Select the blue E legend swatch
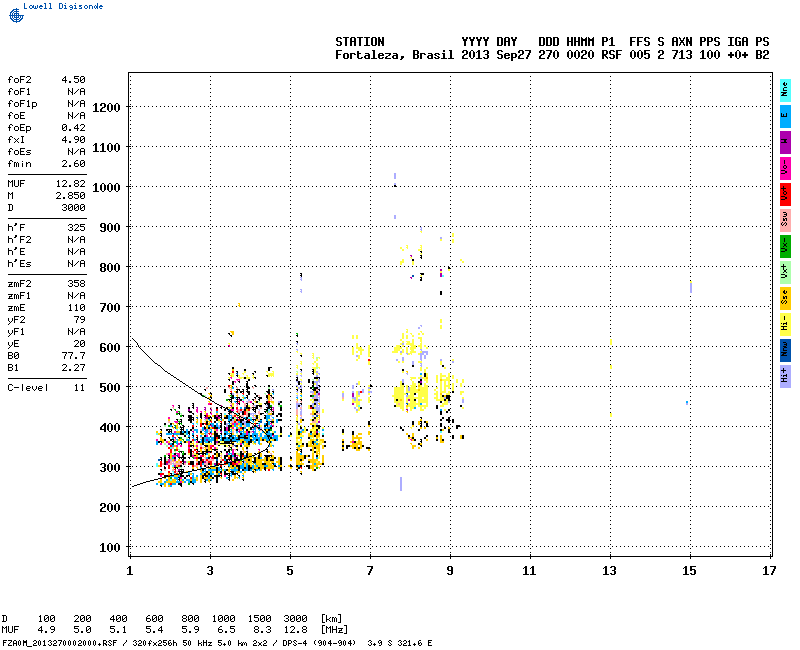Viewport: 800px width, 650px height. click(x=785, y=116)
